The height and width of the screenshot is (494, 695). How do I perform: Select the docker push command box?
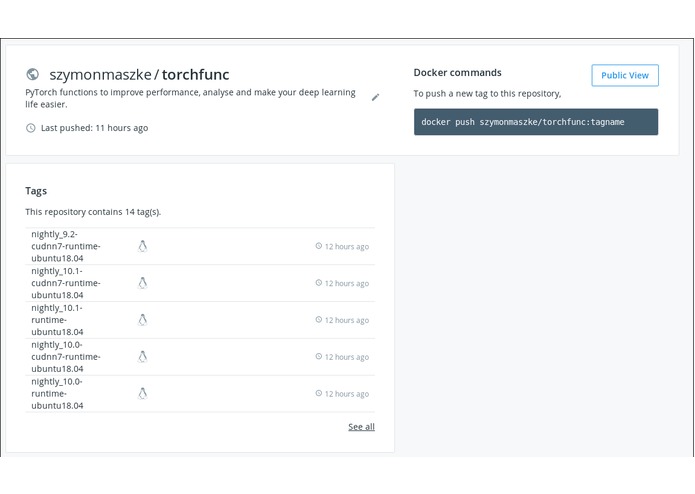point(536,122)
